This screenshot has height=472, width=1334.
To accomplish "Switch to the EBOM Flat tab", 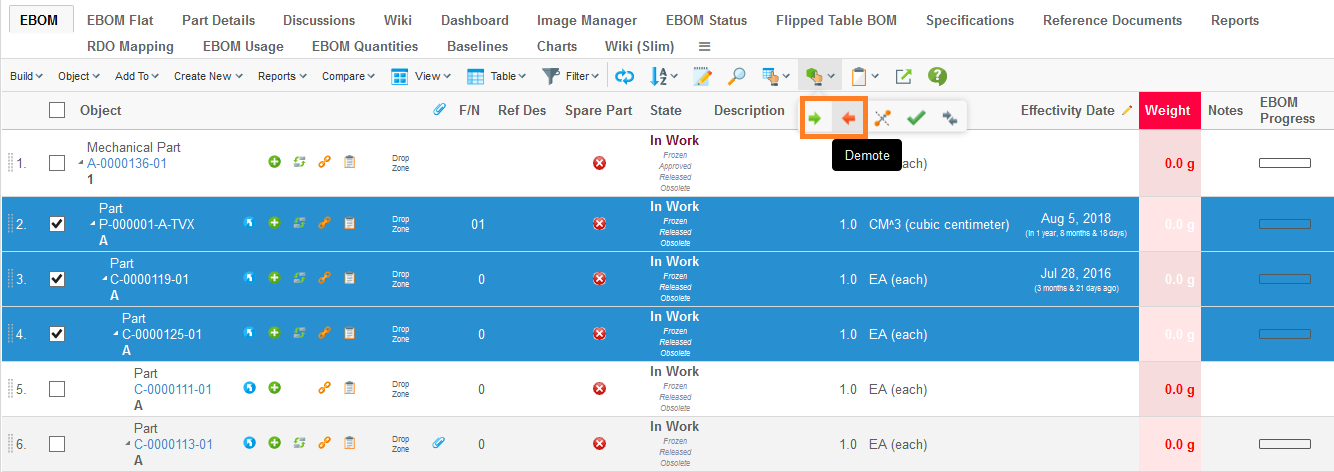I will 120,20.
